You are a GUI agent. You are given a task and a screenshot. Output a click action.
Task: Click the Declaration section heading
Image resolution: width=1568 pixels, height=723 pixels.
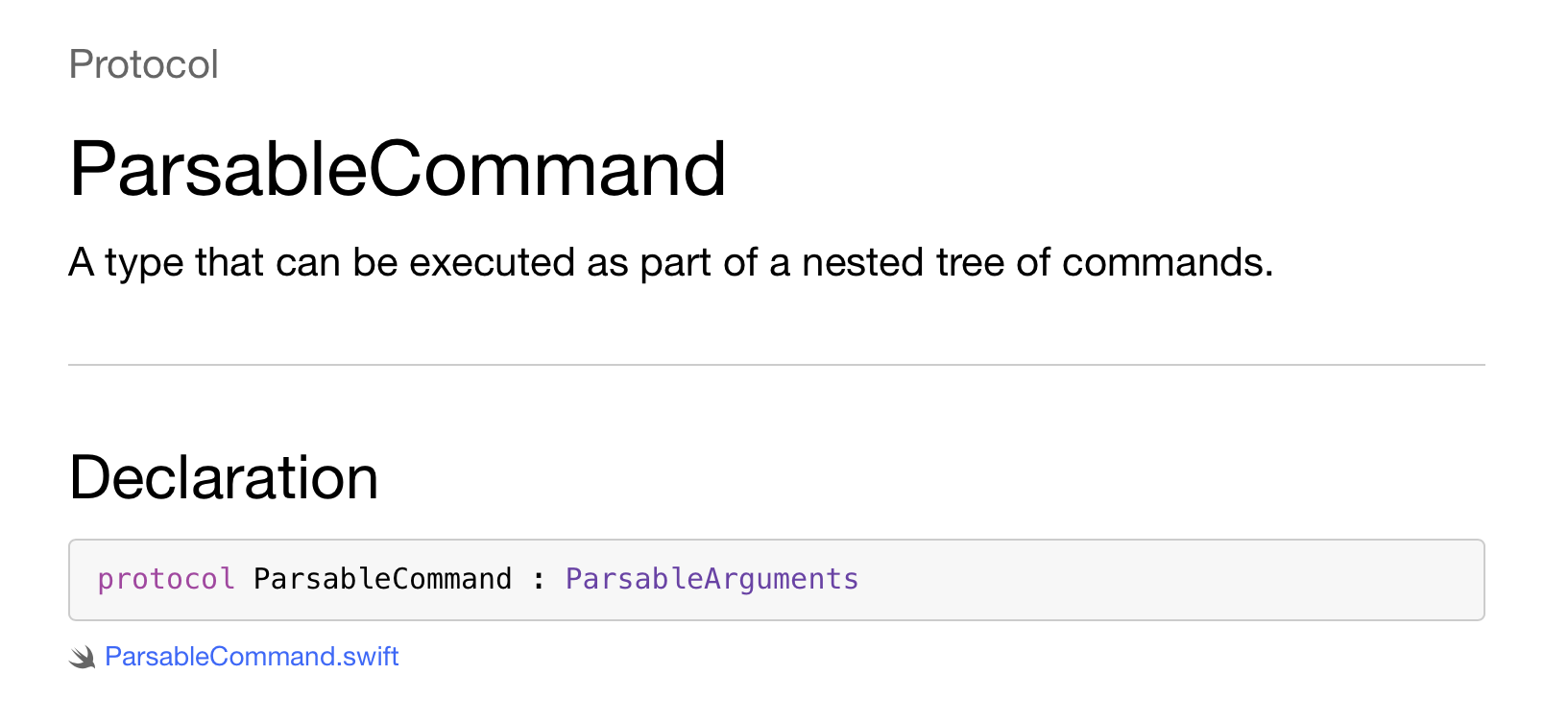point(224,477)
